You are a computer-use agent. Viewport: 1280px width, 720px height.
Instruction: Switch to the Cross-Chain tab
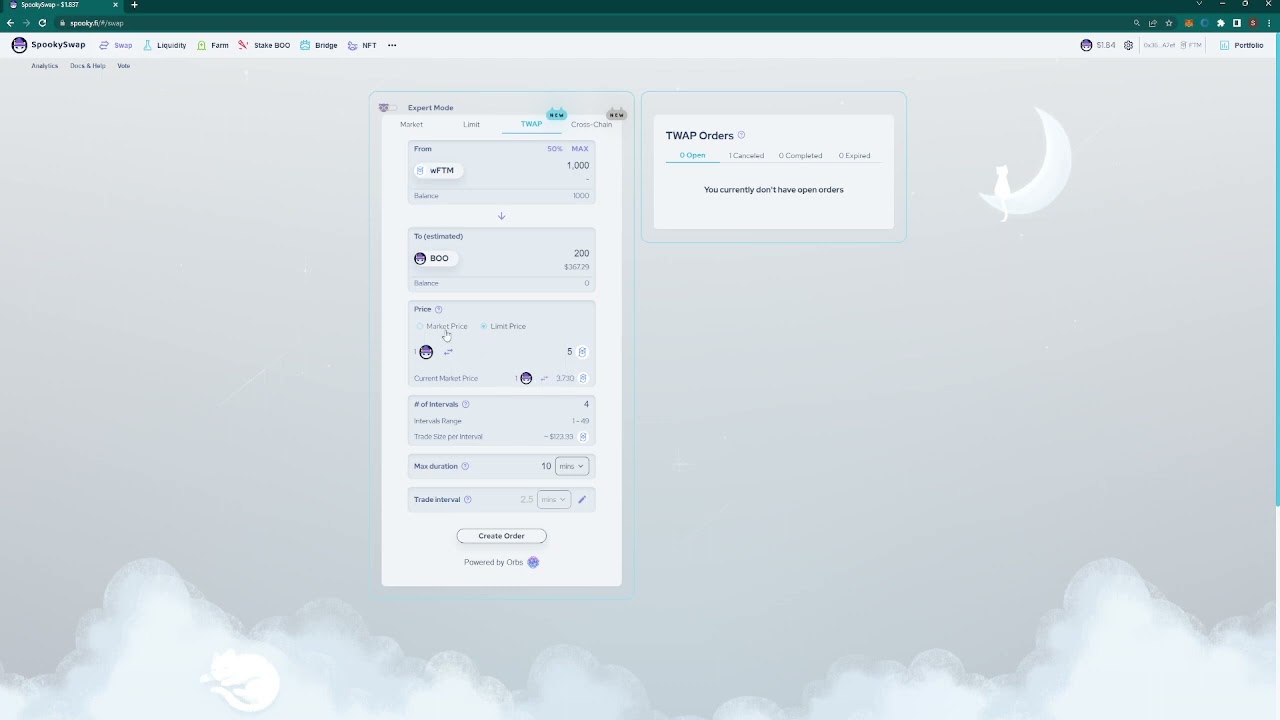(591, 125)
